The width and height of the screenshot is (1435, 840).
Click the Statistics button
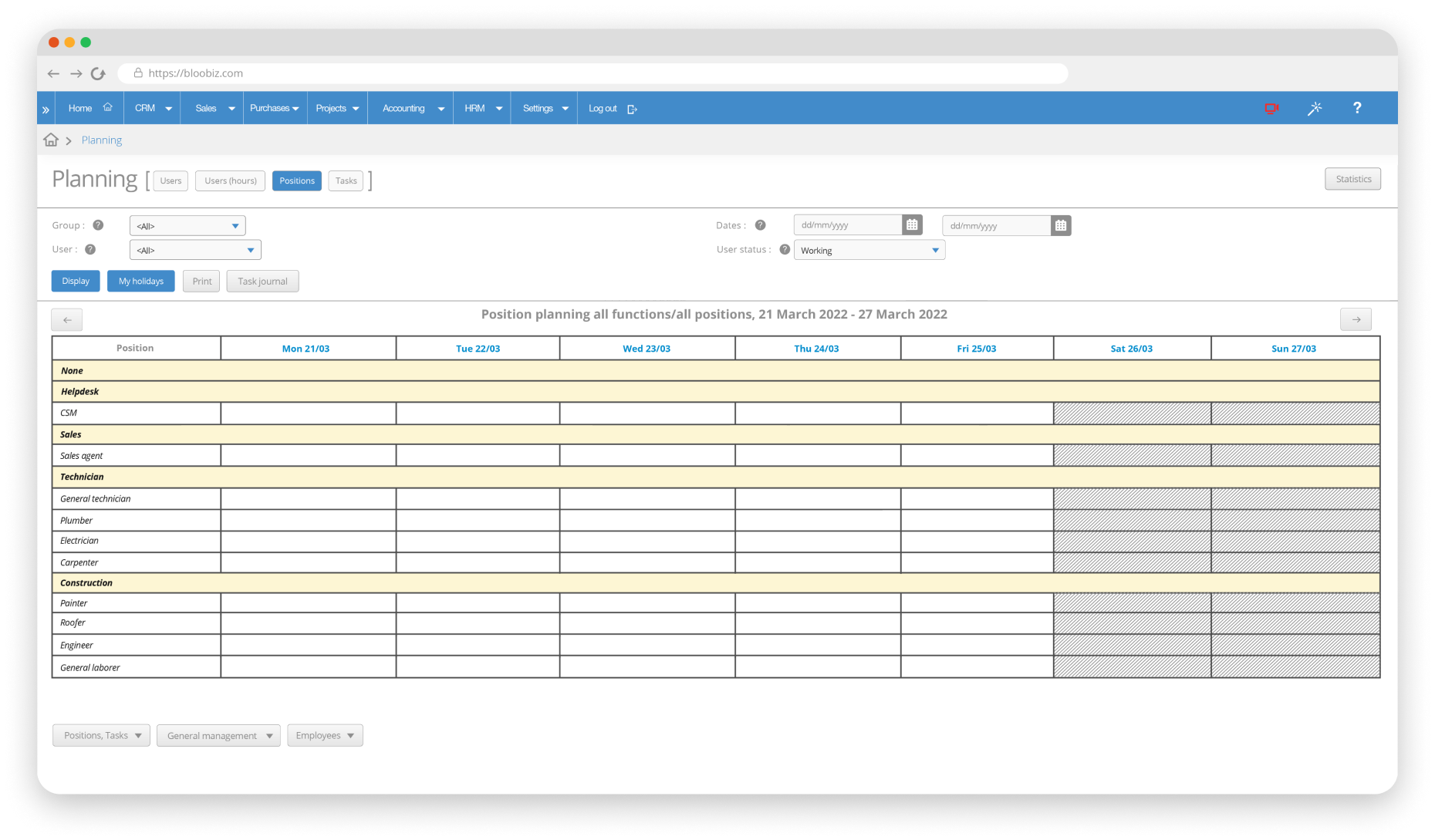pyautogui.click(x=1353, y=179)
